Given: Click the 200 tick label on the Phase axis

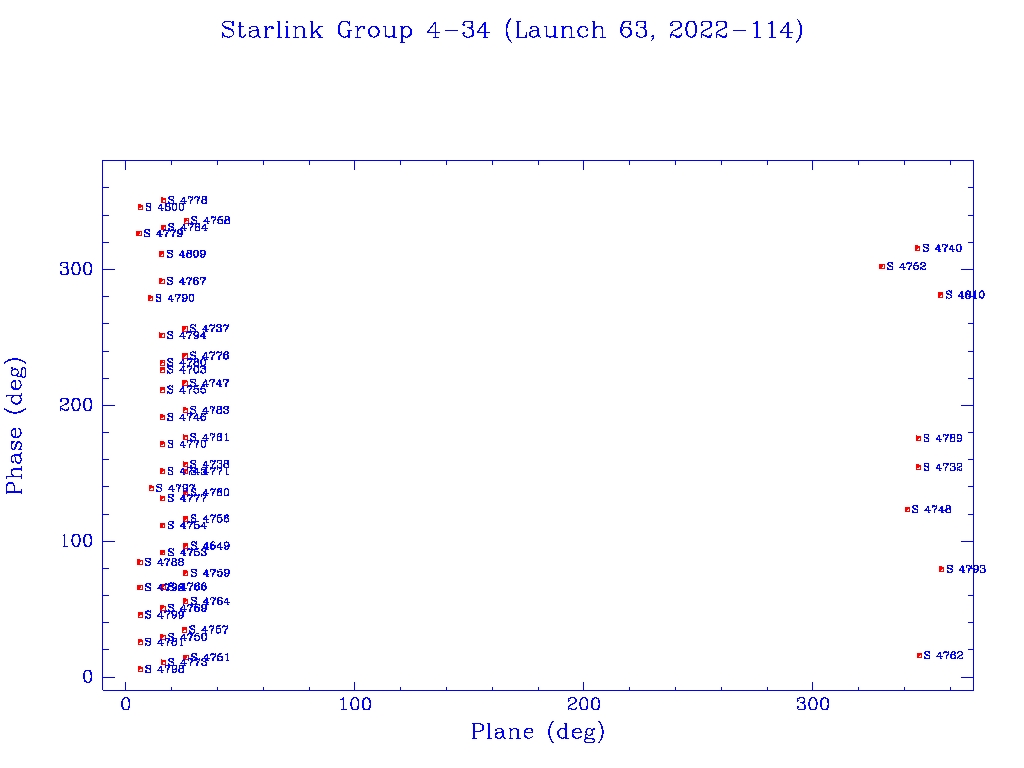Looking at the screenshot, I should [x=76, y=405].
